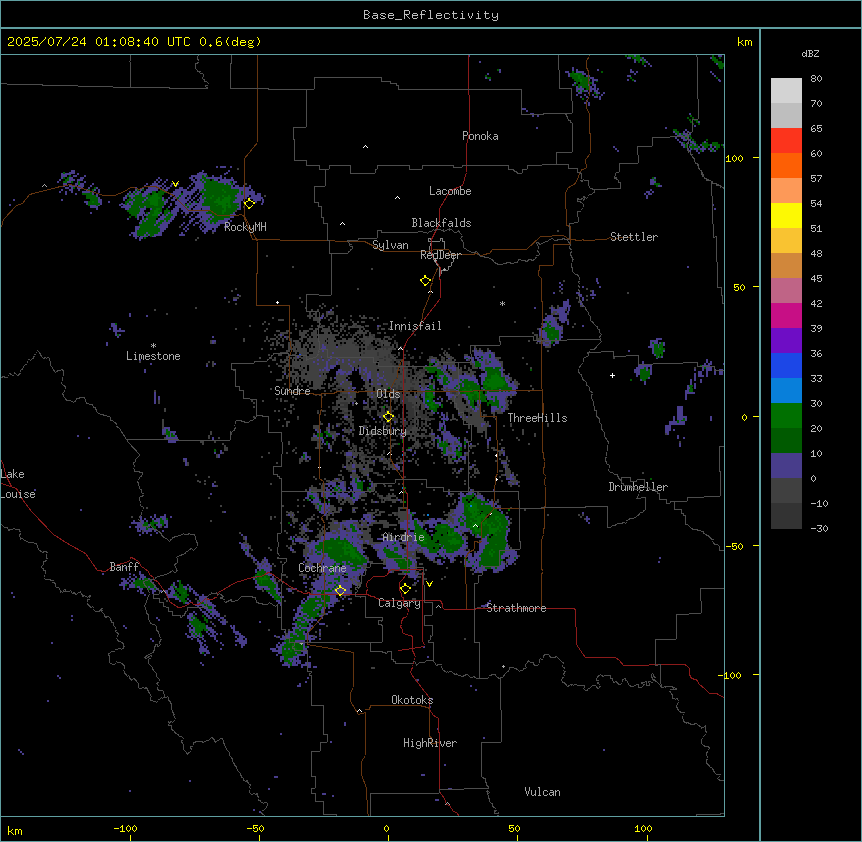Click the 80 dBZ legend value

point(816,79)
